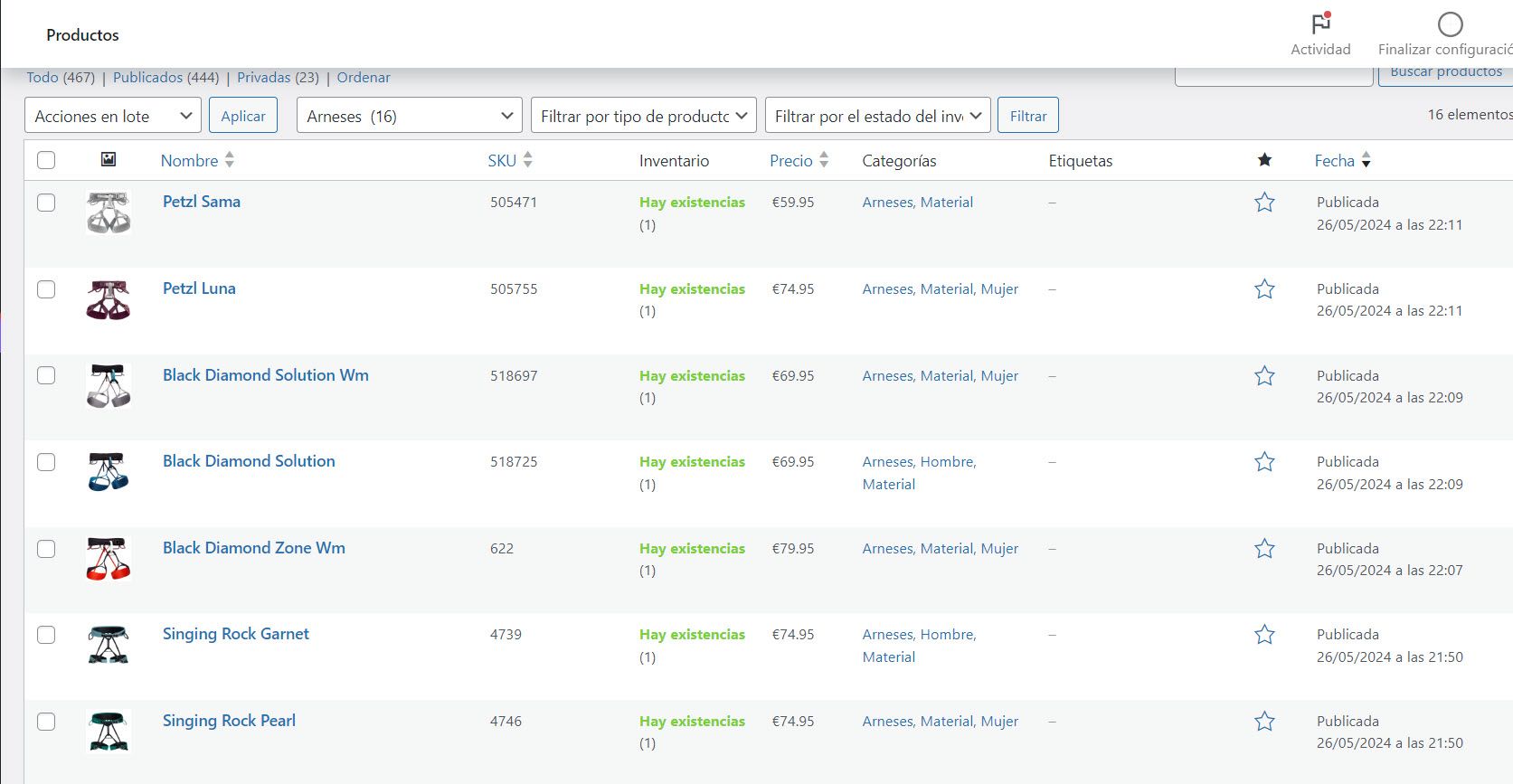Open the Actividad flag icon
Viewport: 1513px width, 784px height.
[1321, 23]
